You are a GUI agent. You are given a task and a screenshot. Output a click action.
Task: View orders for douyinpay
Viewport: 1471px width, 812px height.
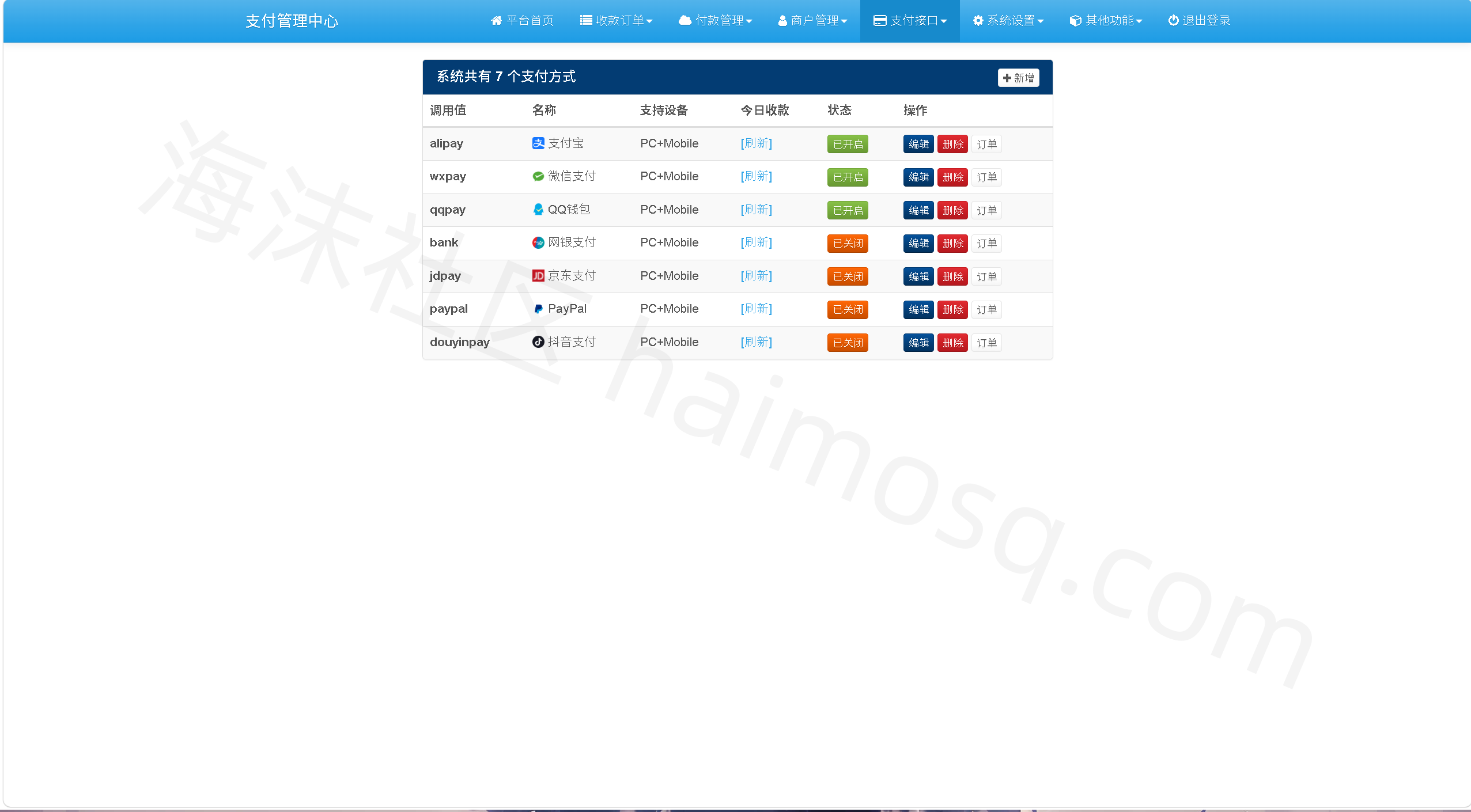click(x=986, y=343)
